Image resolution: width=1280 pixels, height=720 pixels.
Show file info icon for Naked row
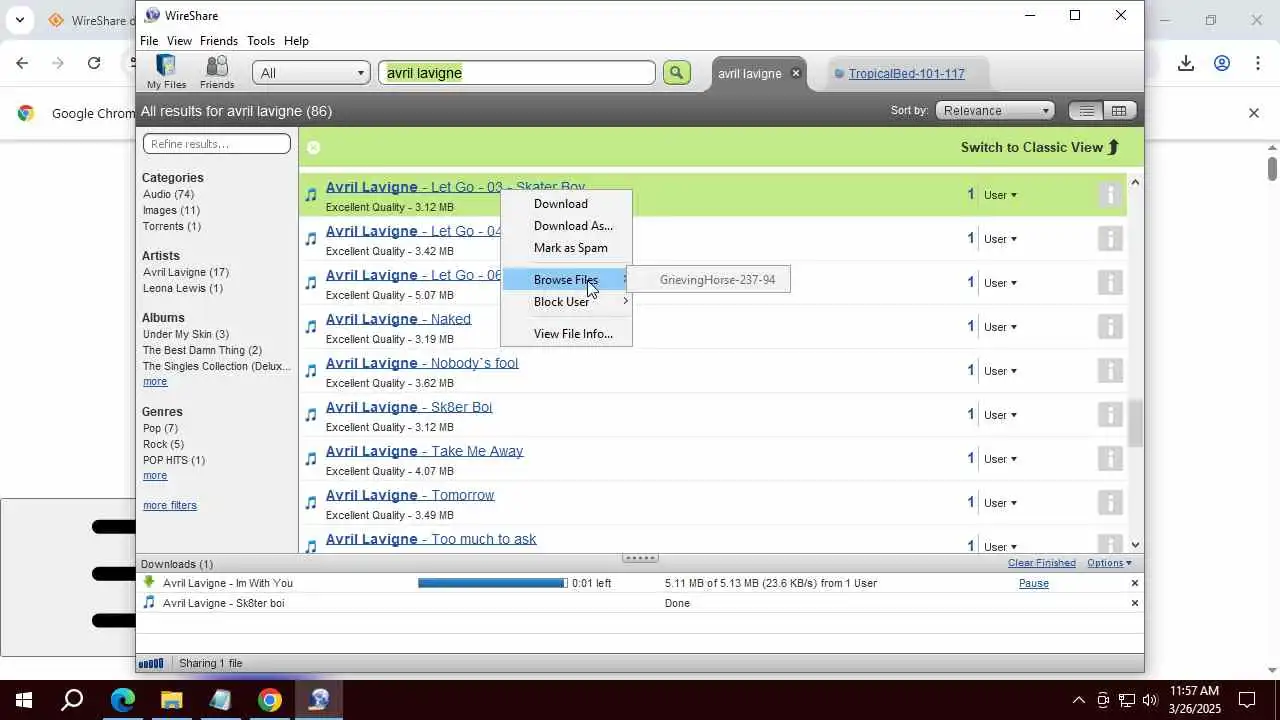coord(1110,327)
